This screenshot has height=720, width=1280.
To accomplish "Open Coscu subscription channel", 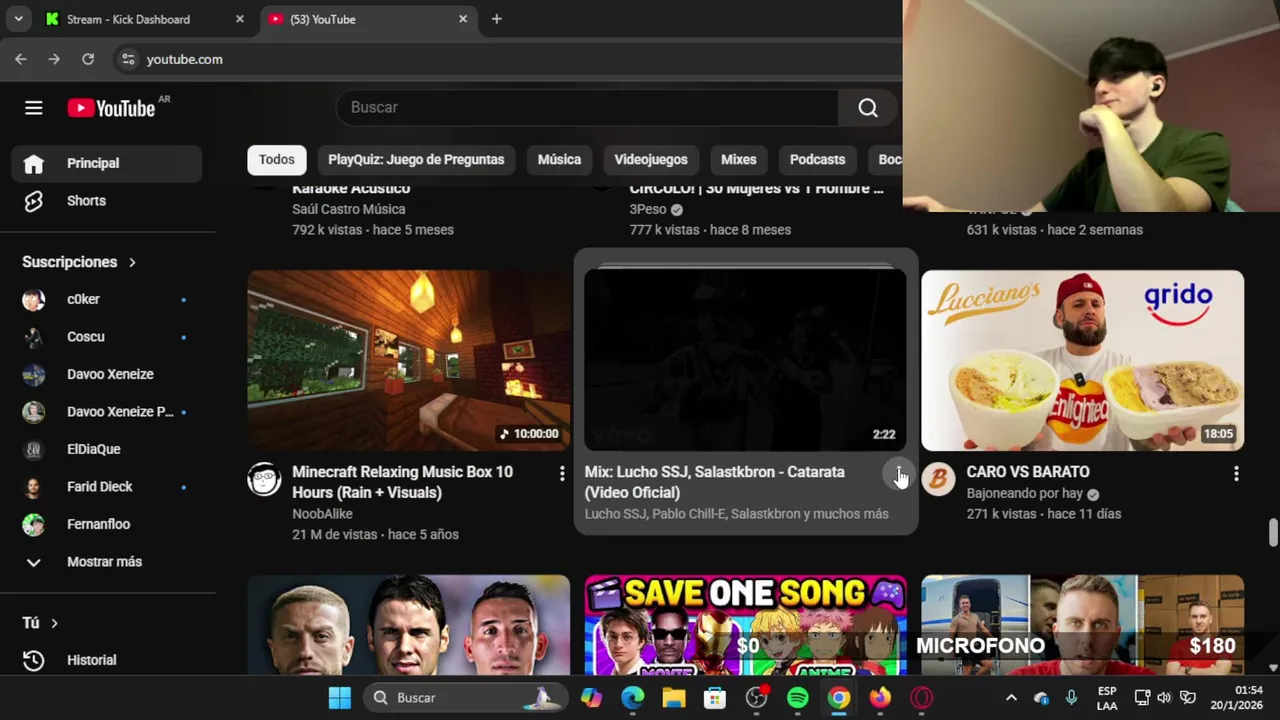I will pos(107,337).
